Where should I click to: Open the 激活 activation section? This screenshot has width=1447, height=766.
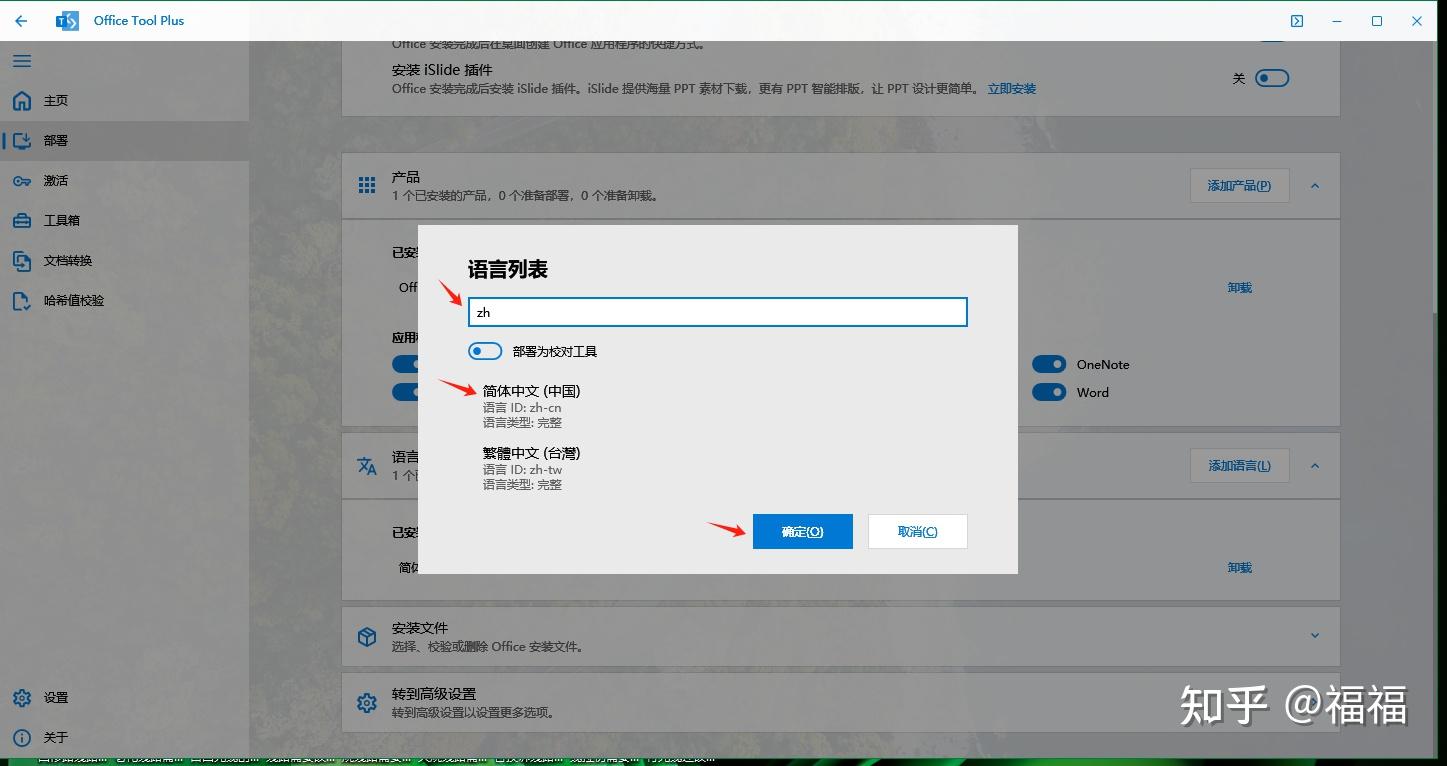124,181
